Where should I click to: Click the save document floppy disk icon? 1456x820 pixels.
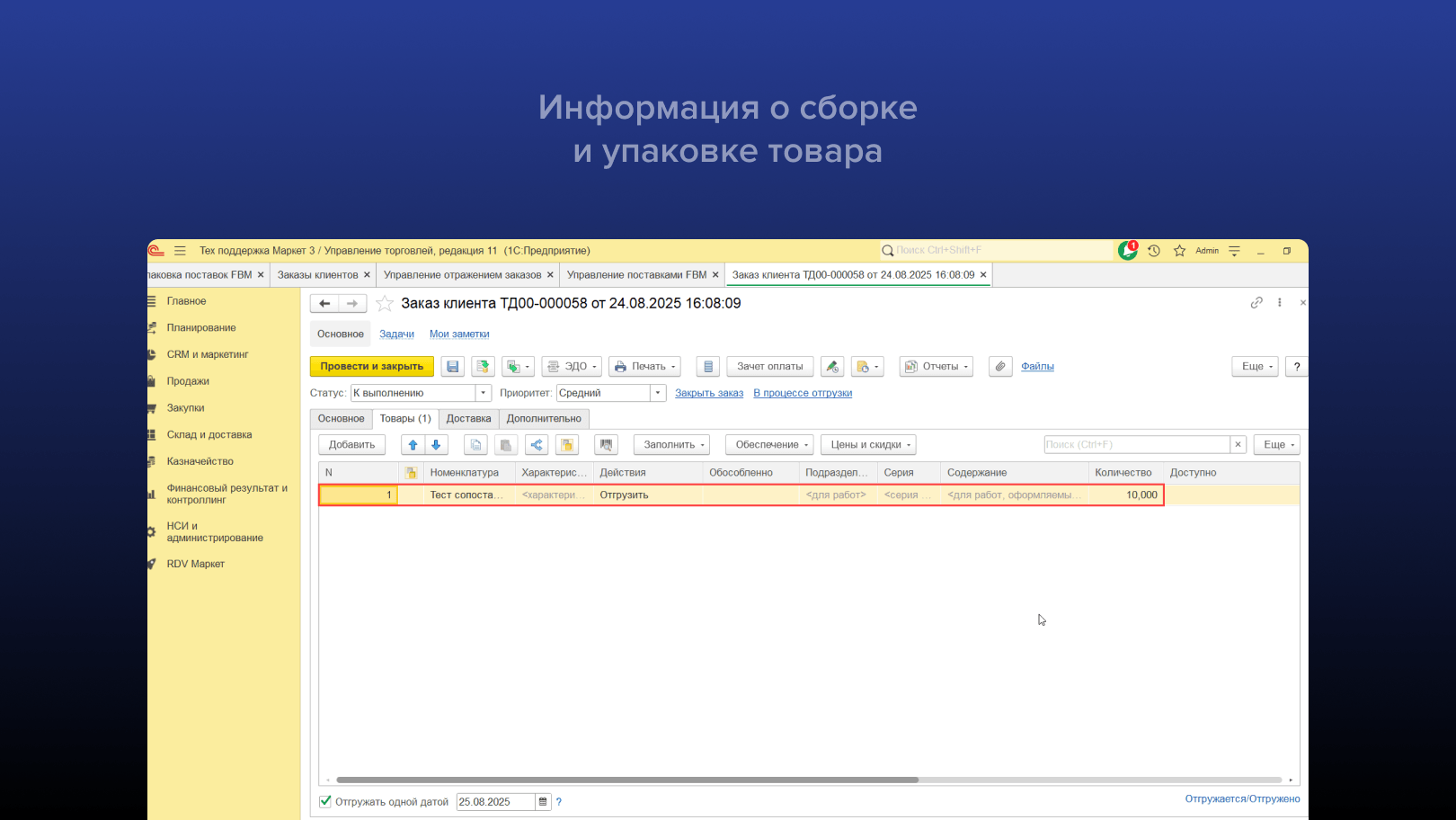(x=452, y=367)
